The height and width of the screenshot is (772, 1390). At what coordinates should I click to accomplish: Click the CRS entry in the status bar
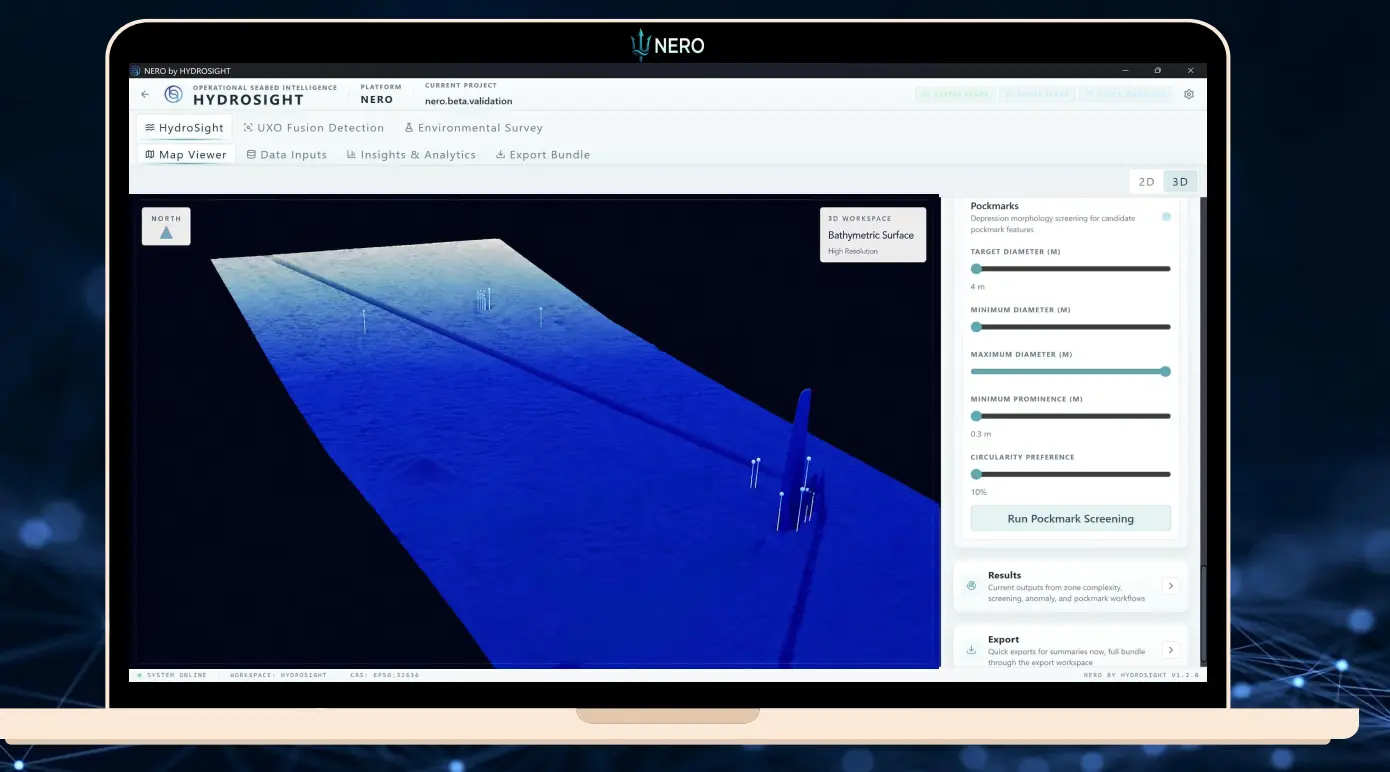pyautogui.click(x=385, y=675)
